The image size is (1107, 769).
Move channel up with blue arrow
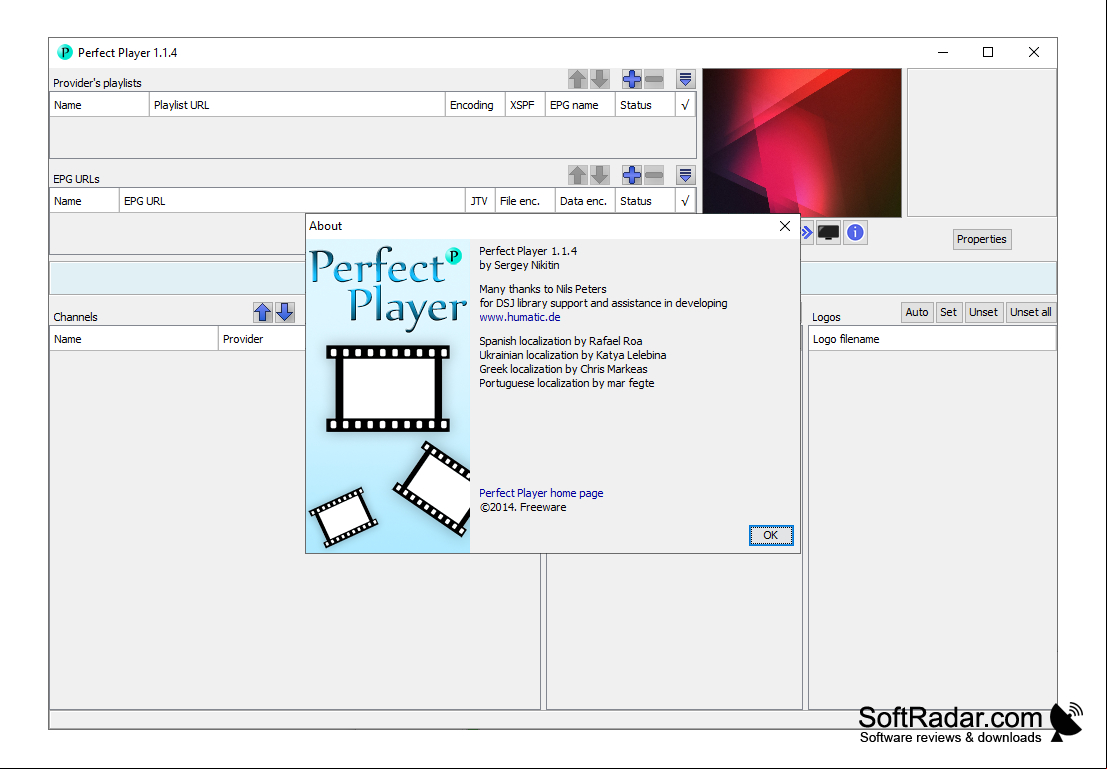pyautogui.click(x=263, y=312)
